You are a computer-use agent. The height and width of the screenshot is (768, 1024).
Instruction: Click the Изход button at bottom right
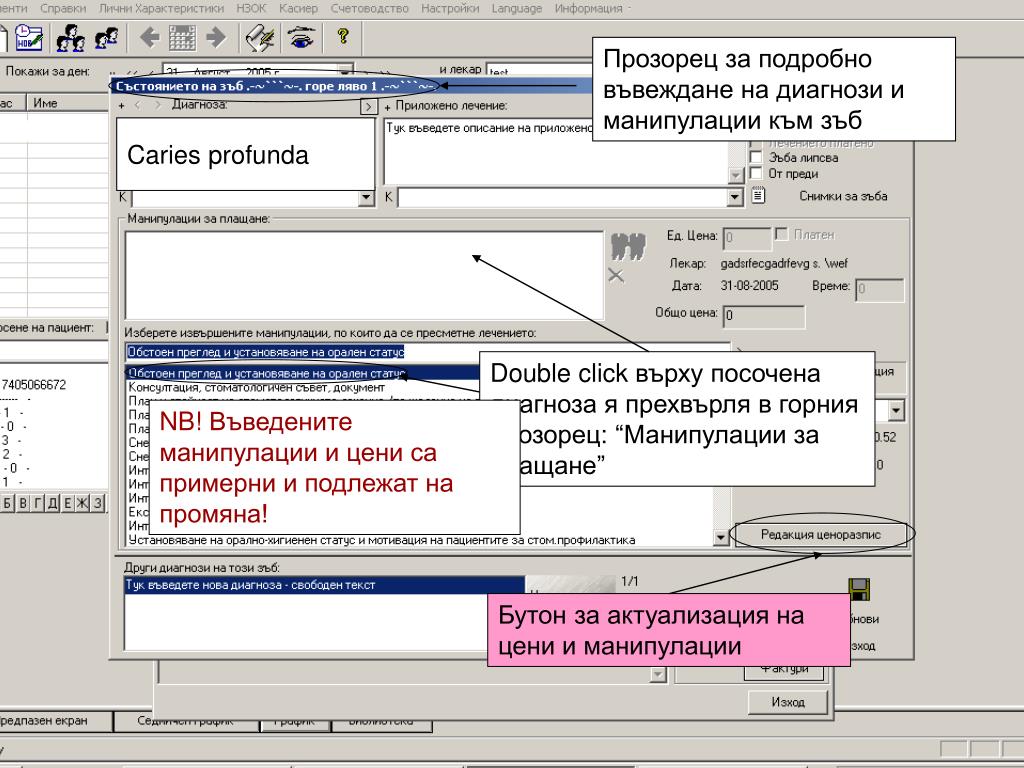(788, 702)
